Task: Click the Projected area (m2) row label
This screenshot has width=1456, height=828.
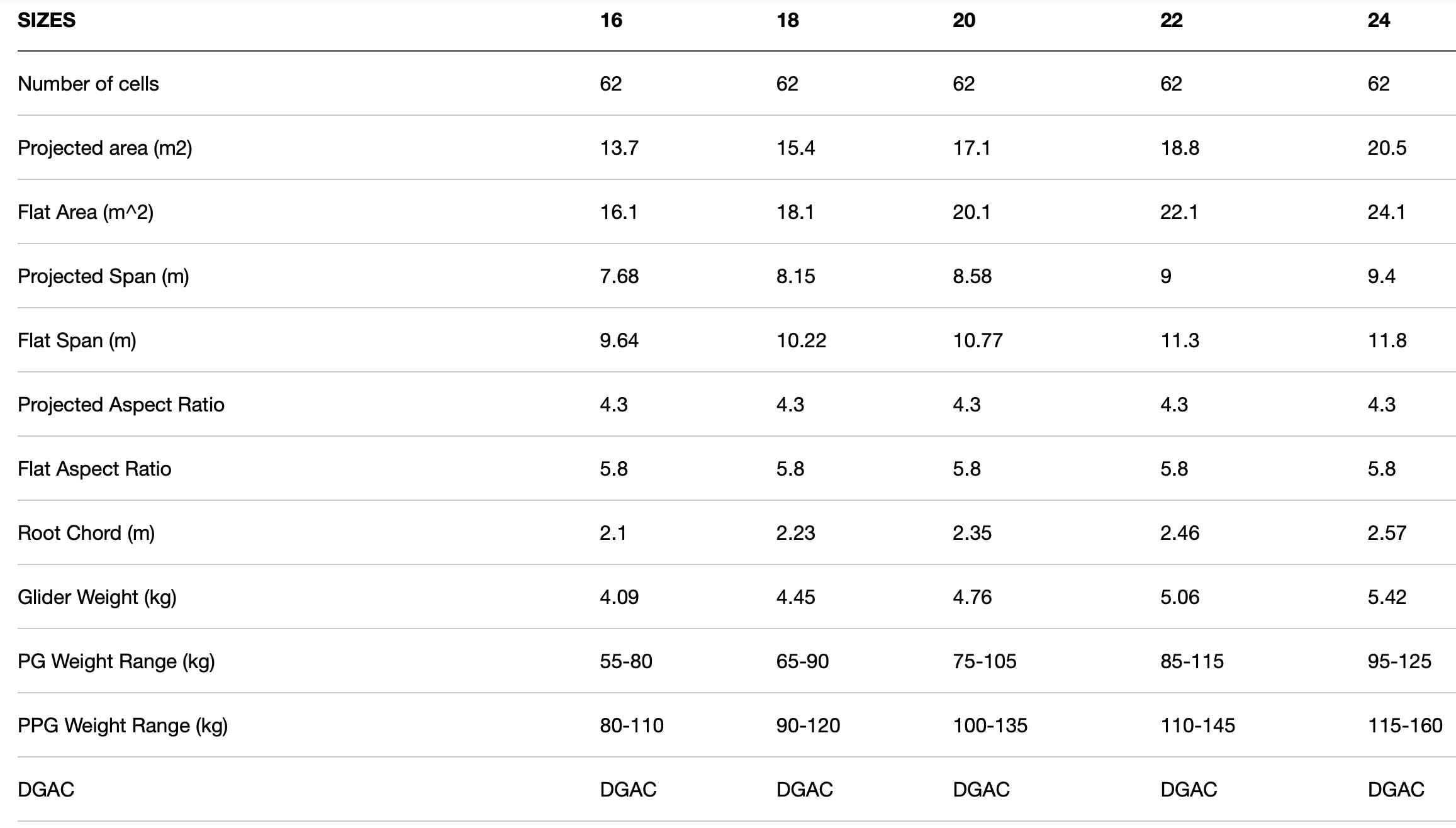Action: pyautogui.click(x=105, y=148)
